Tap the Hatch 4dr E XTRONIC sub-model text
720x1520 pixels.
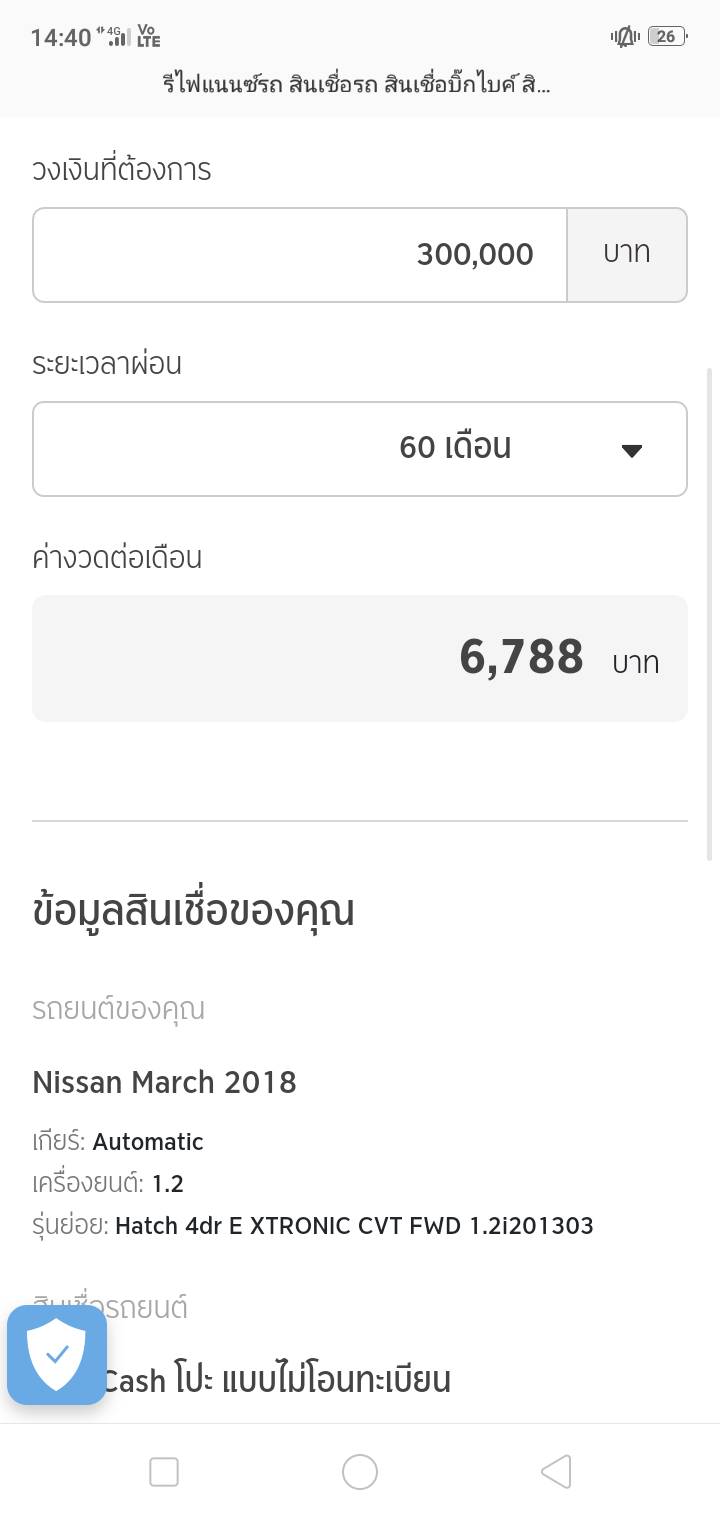[354, 1226]
